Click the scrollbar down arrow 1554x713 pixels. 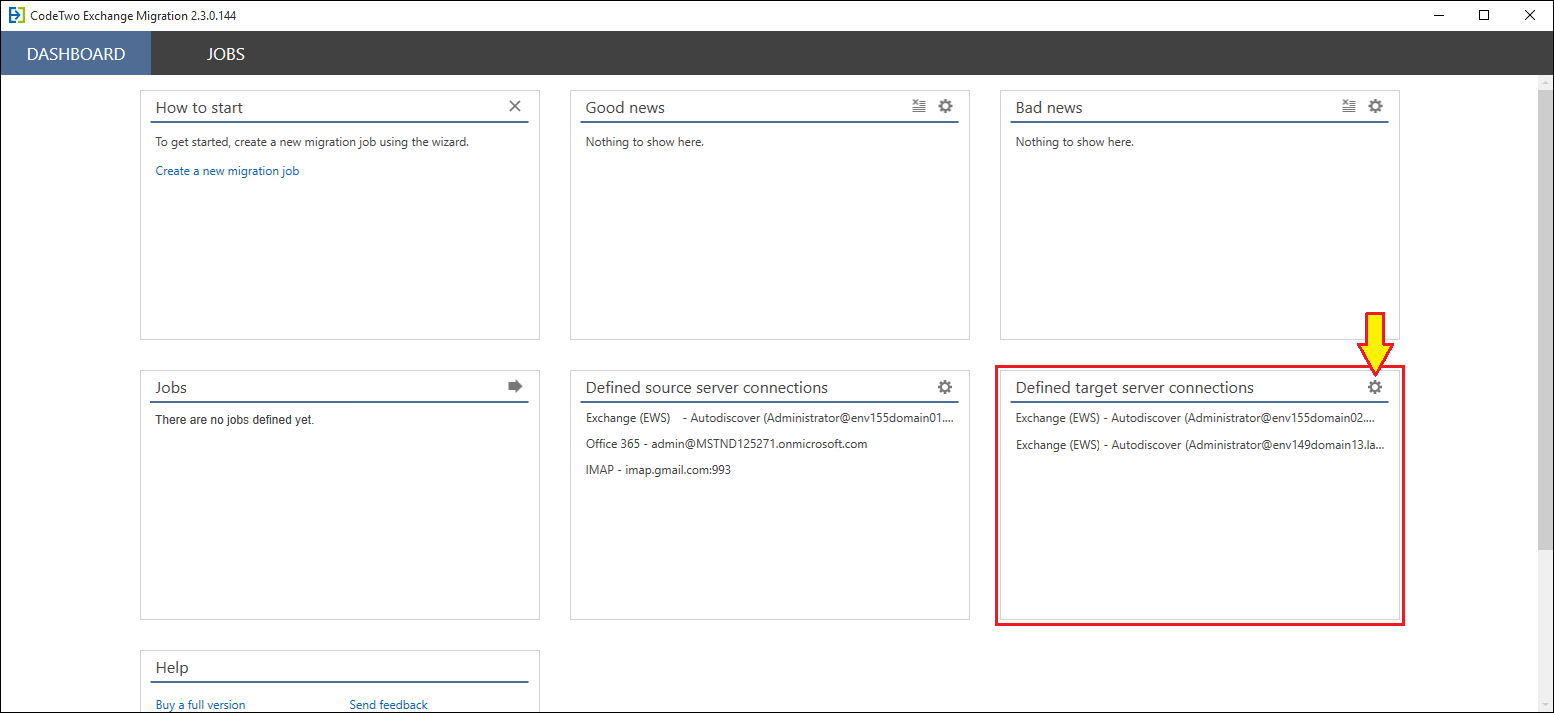pyautogui.click(x=1545, y=704)
